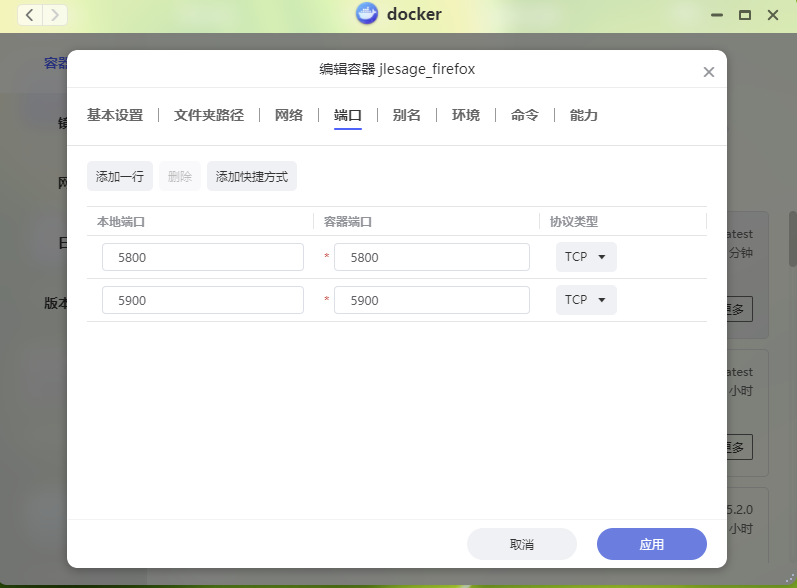Click the 添加一行 button
The height and width of the screenshot is (588, 797).
coord(120,177)
